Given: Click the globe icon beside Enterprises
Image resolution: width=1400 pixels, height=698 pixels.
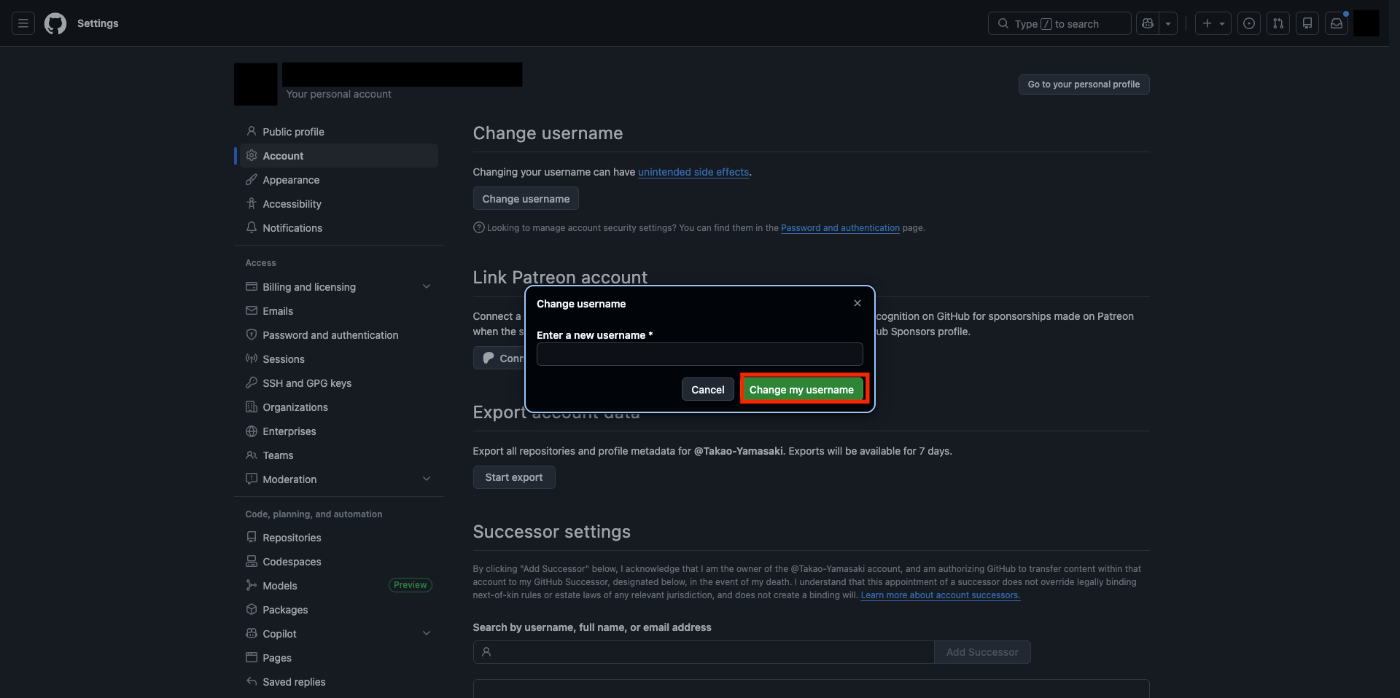Looking at the screenshot, I should pos(252,431).
